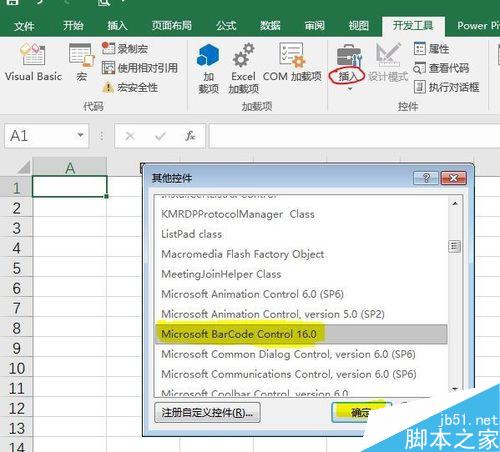Switch to the 开始 tab
The width and height of the screenshot is (500, 452).
(x=73, y=26)
